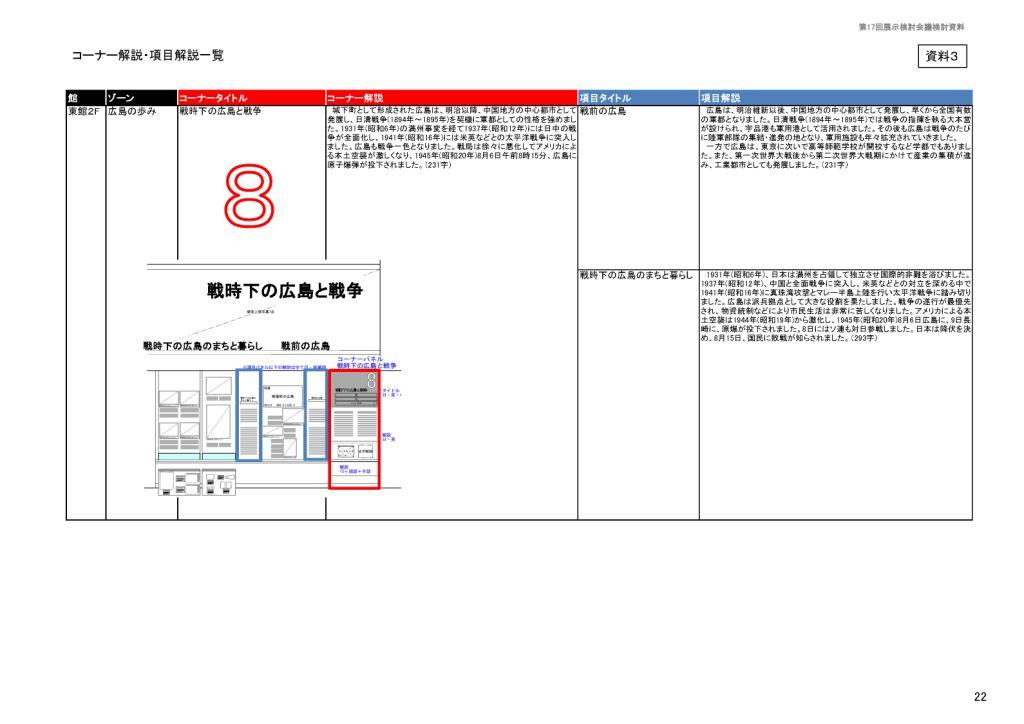Click the 館 column header

[x=73, y=98]
